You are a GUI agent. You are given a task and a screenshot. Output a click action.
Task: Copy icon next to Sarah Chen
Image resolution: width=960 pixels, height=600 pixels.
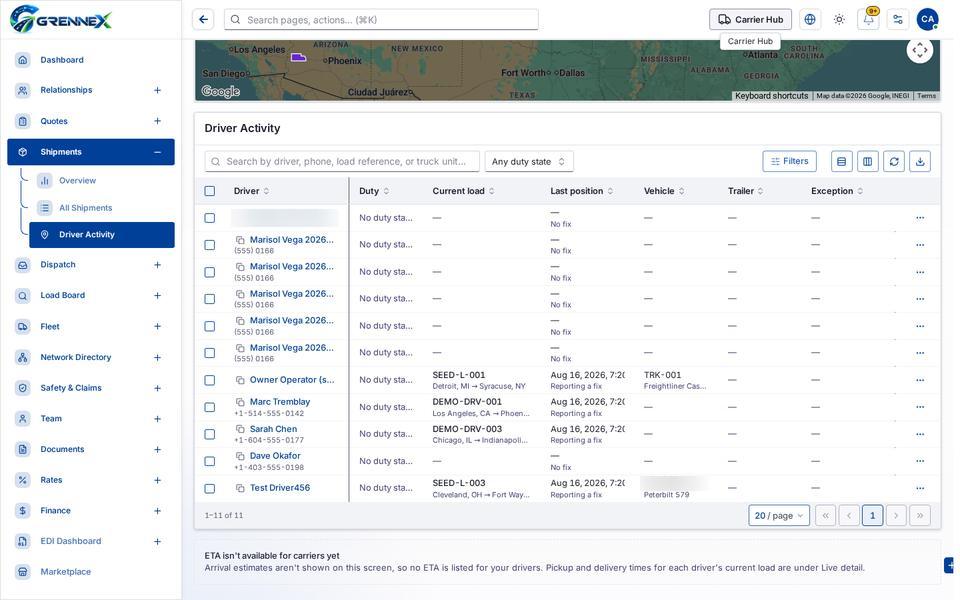pos(241,429)
